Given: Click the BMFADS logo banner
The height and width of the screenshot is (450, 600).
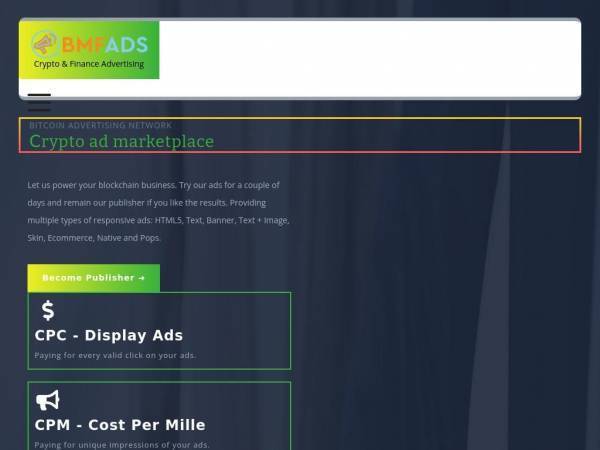Looking at the screenshot, I should pyautogui.click(x=89, y=50).
